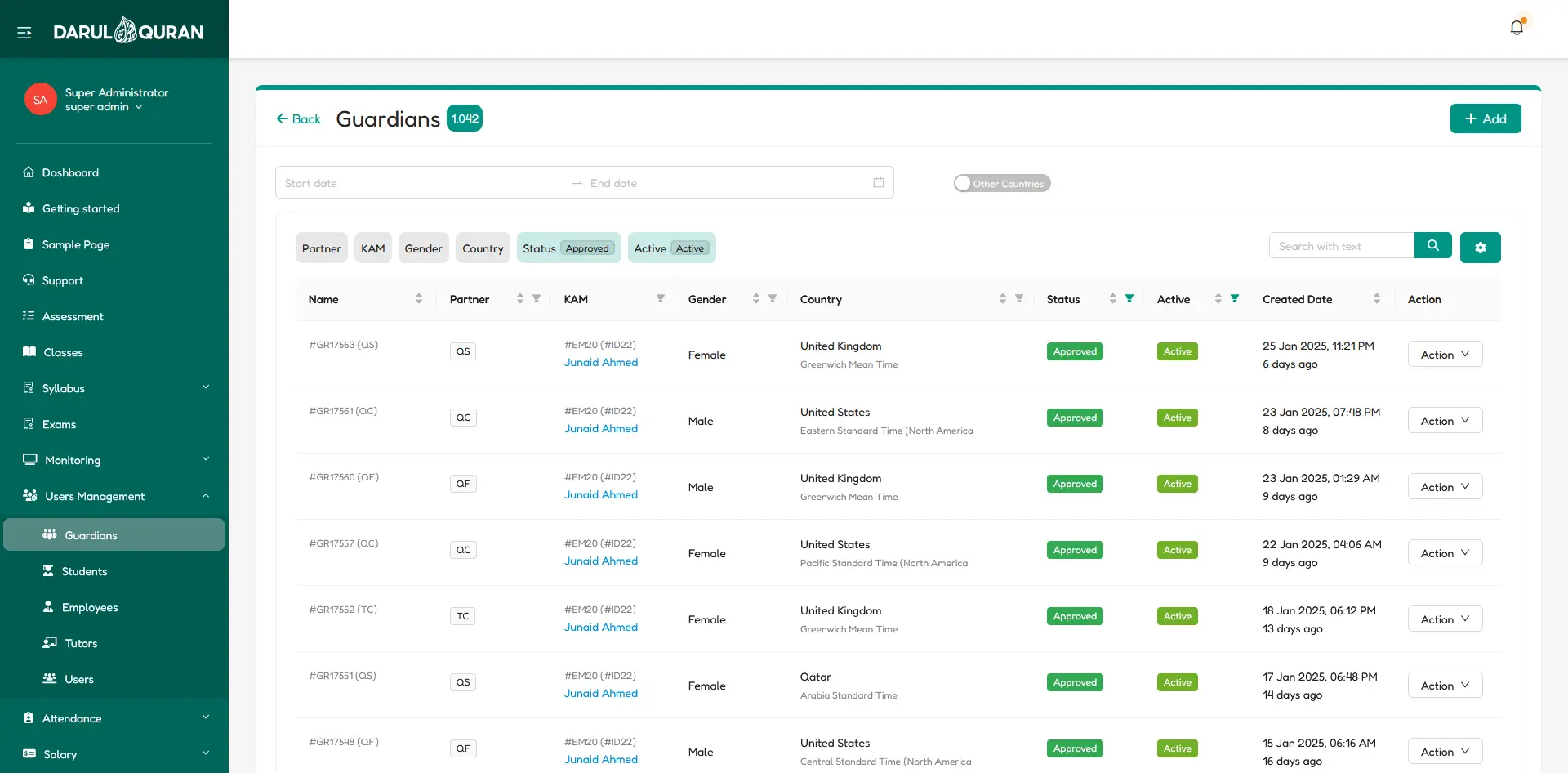Image resolution: width=1568 pixels, height=773 pixels.
Task: Go to Dashboard in sidebar
Action: tap(70, 172)
